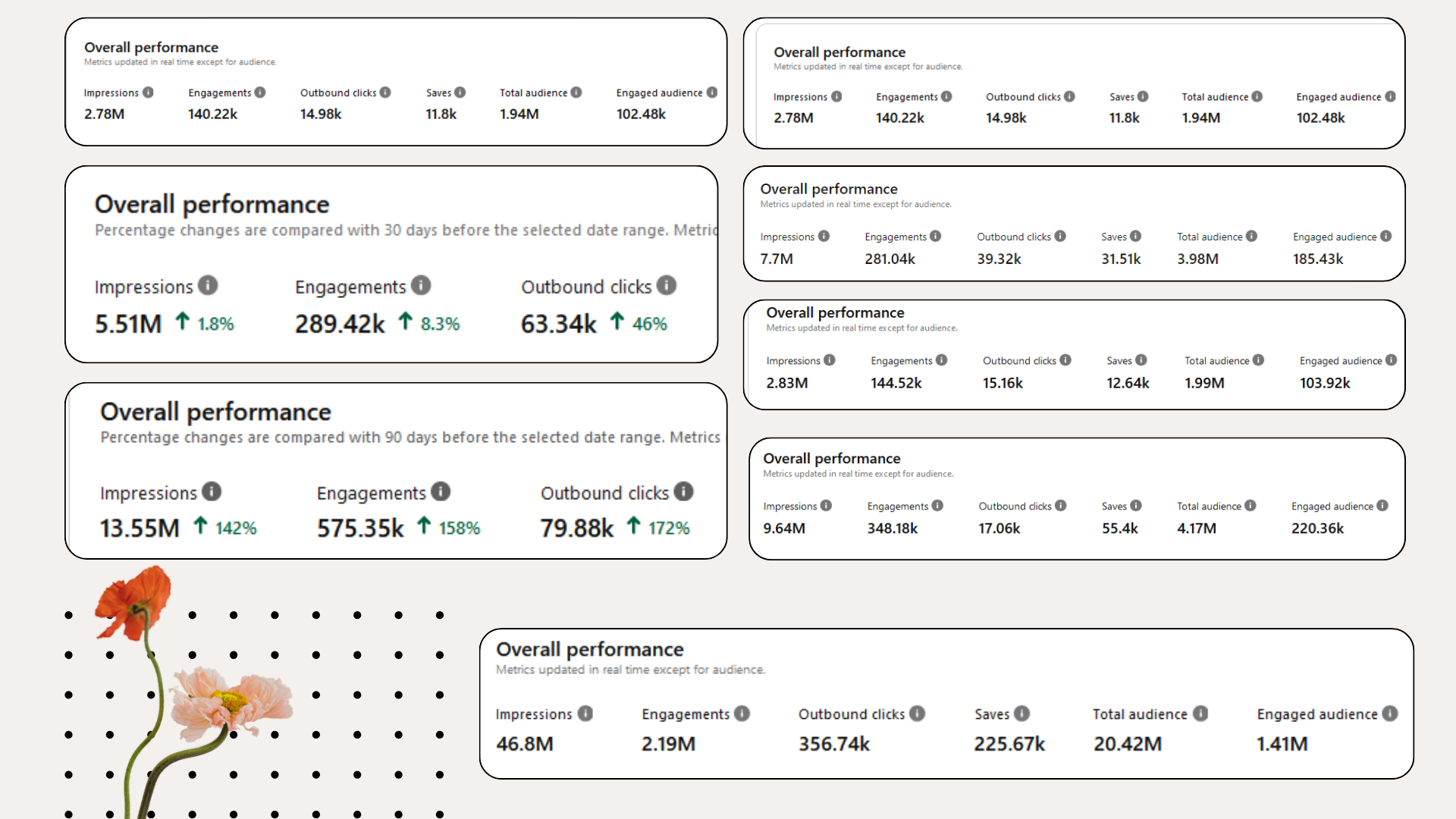Image resolution: width=1456 pixels, height=819 pixels.
Task: Click info icon next to 575.35k Engagements
Action: point(441,491)
